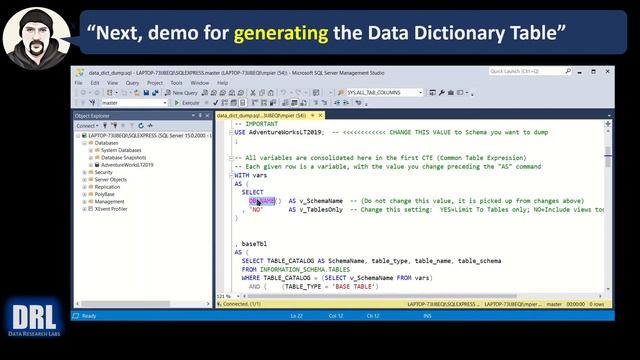
Task: Expand the Server Objects folder
Action: click(84, 180)
